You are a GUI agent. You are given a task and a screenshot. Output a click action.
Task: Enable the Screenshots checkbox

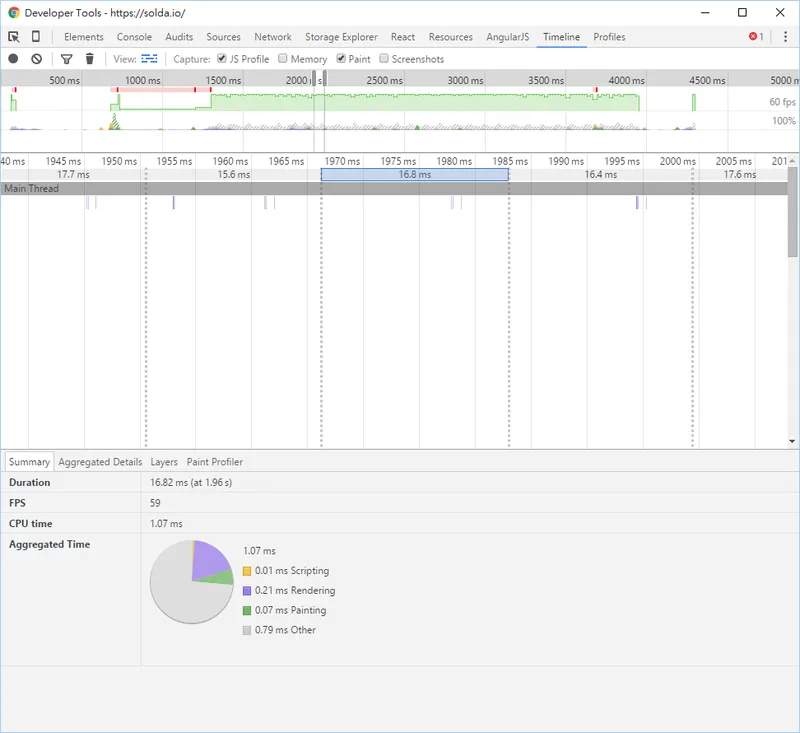pos(385,59)
